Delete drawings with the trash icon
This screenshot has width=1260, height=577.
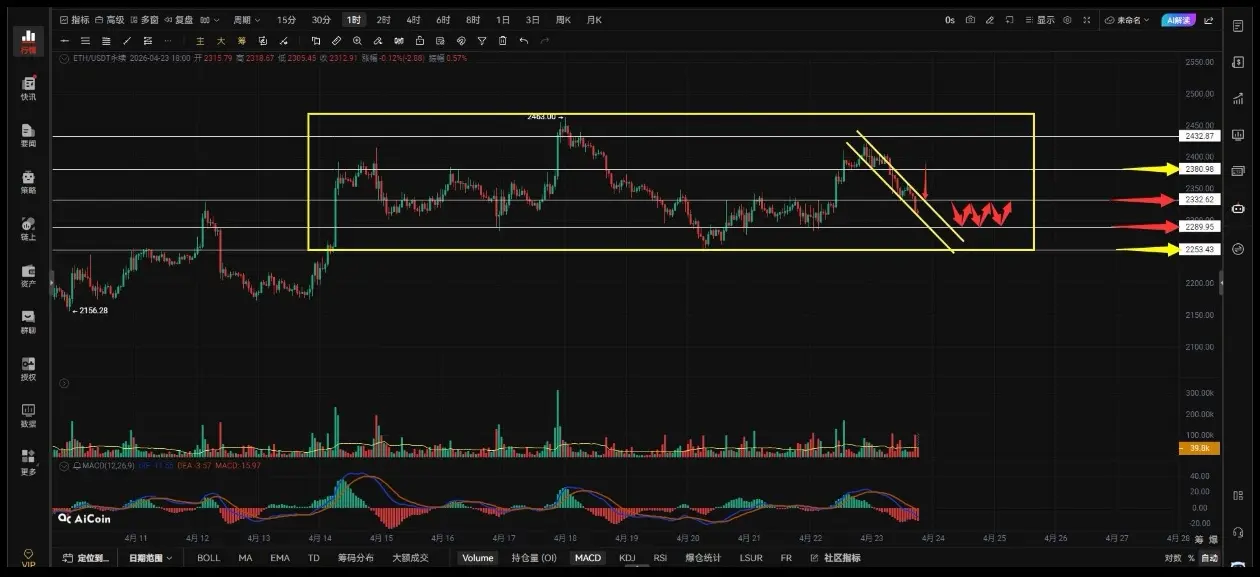click(x=503, y=41)
